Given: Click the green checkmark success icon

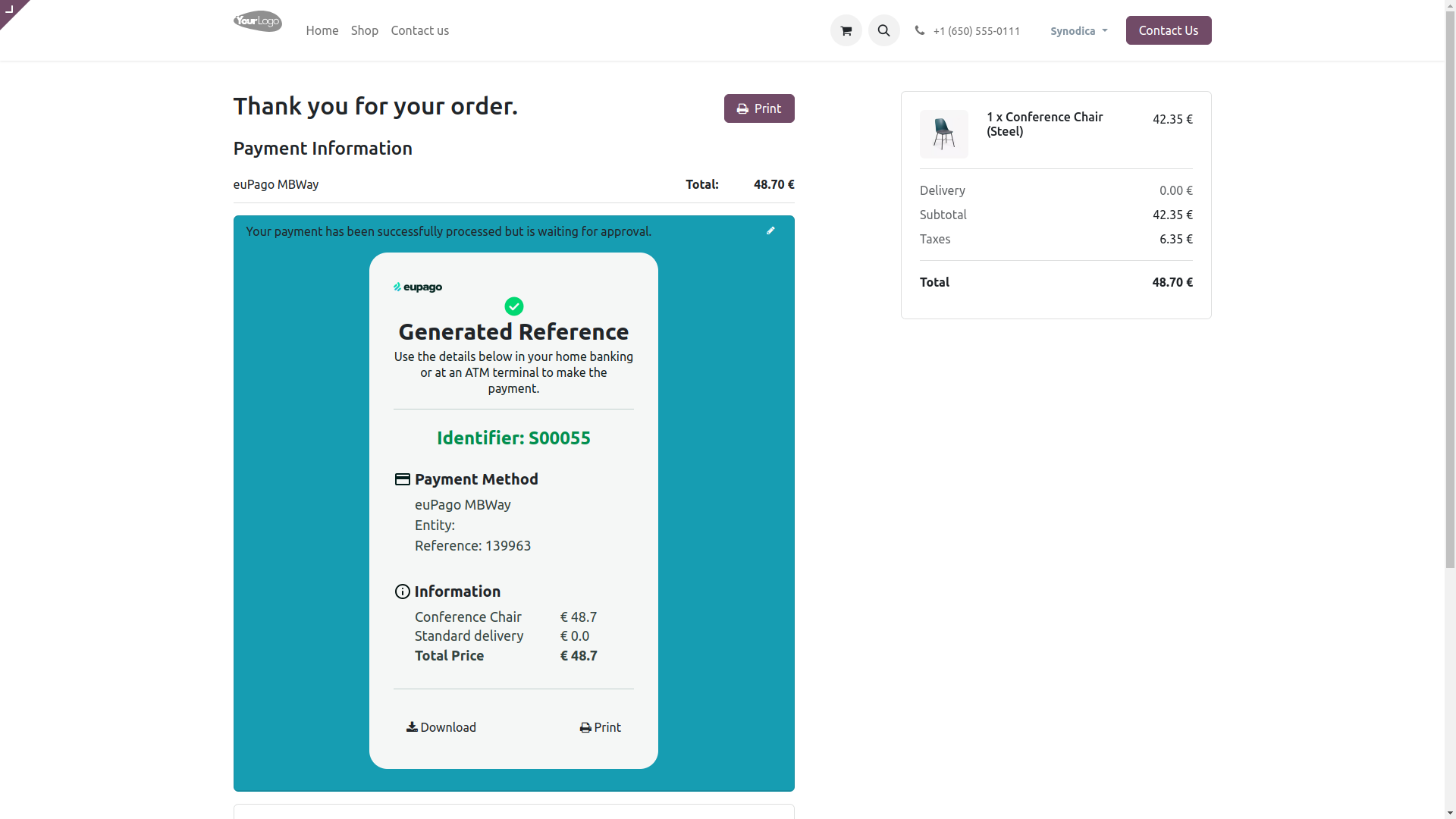Looking at the screenshot, I should 513,306.
